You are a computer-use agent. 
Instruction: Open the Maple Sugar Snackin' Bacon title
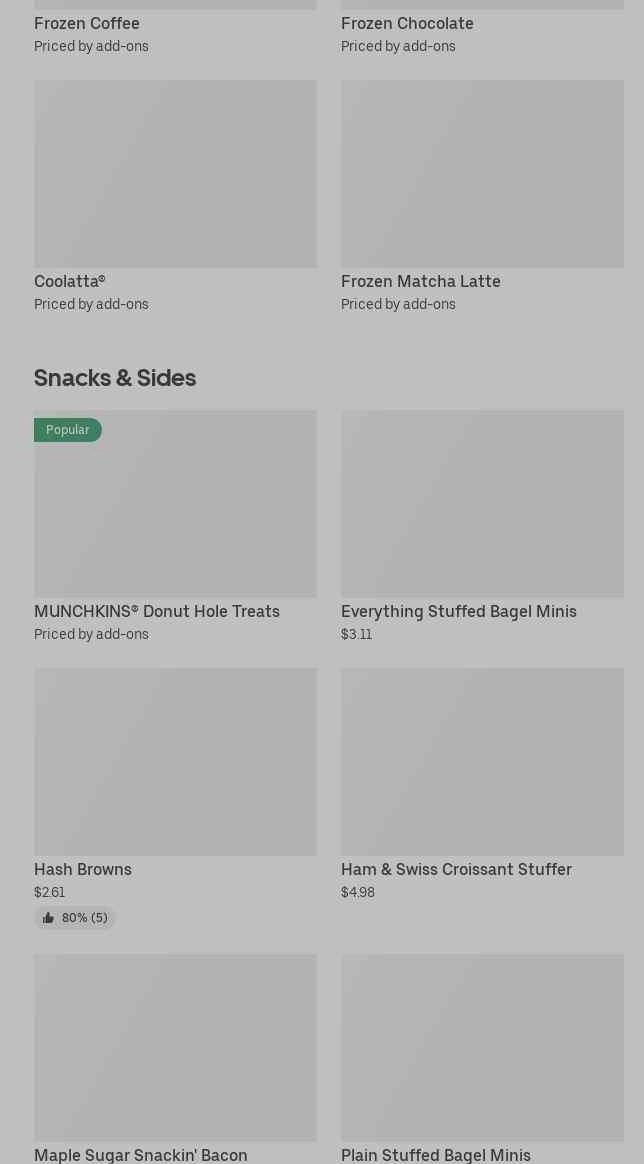141,1155
